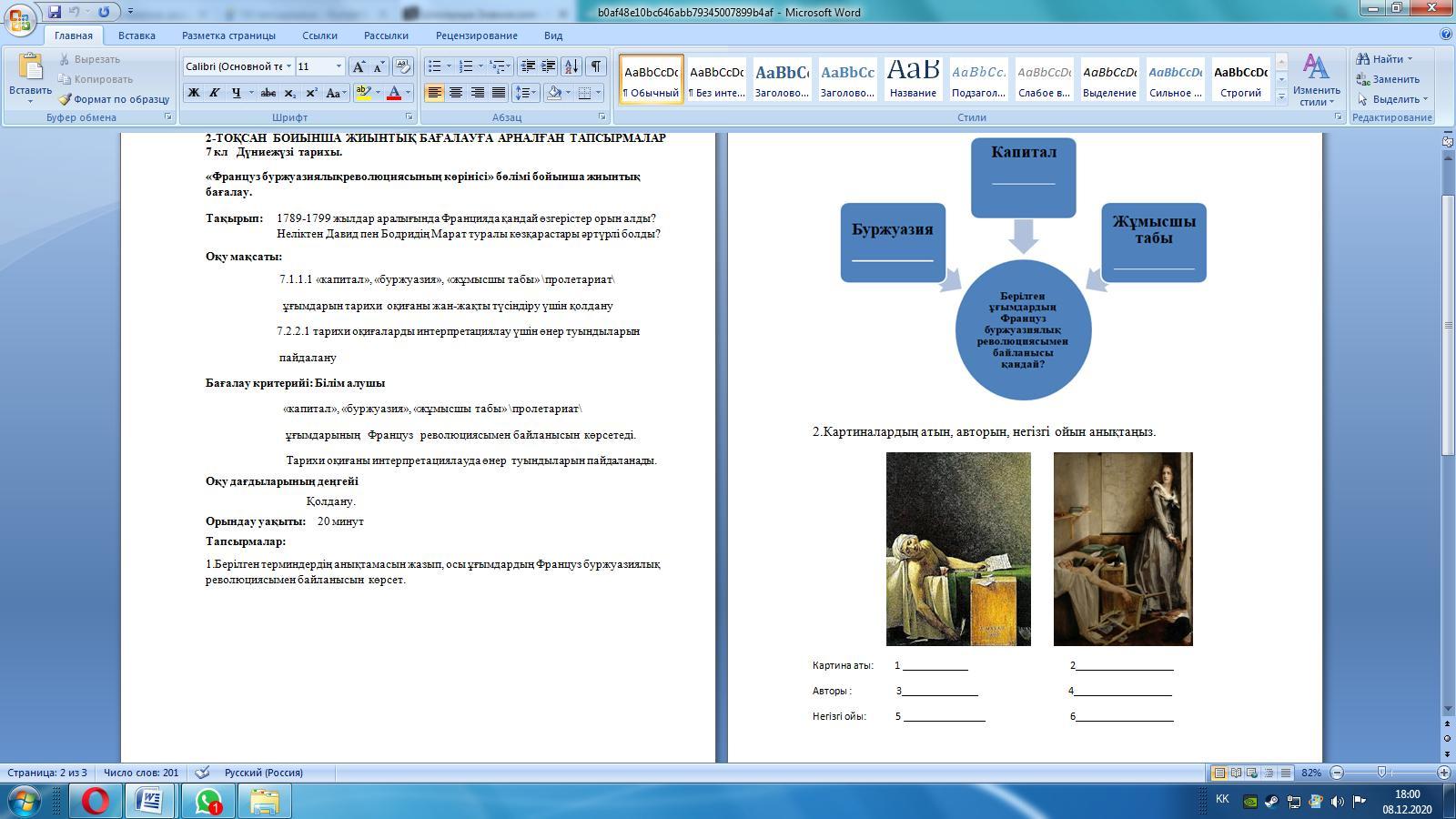Zoom in with the plus button
Image resolution: width=1456 pixels, height=819 pixels.
(1444, 773)
